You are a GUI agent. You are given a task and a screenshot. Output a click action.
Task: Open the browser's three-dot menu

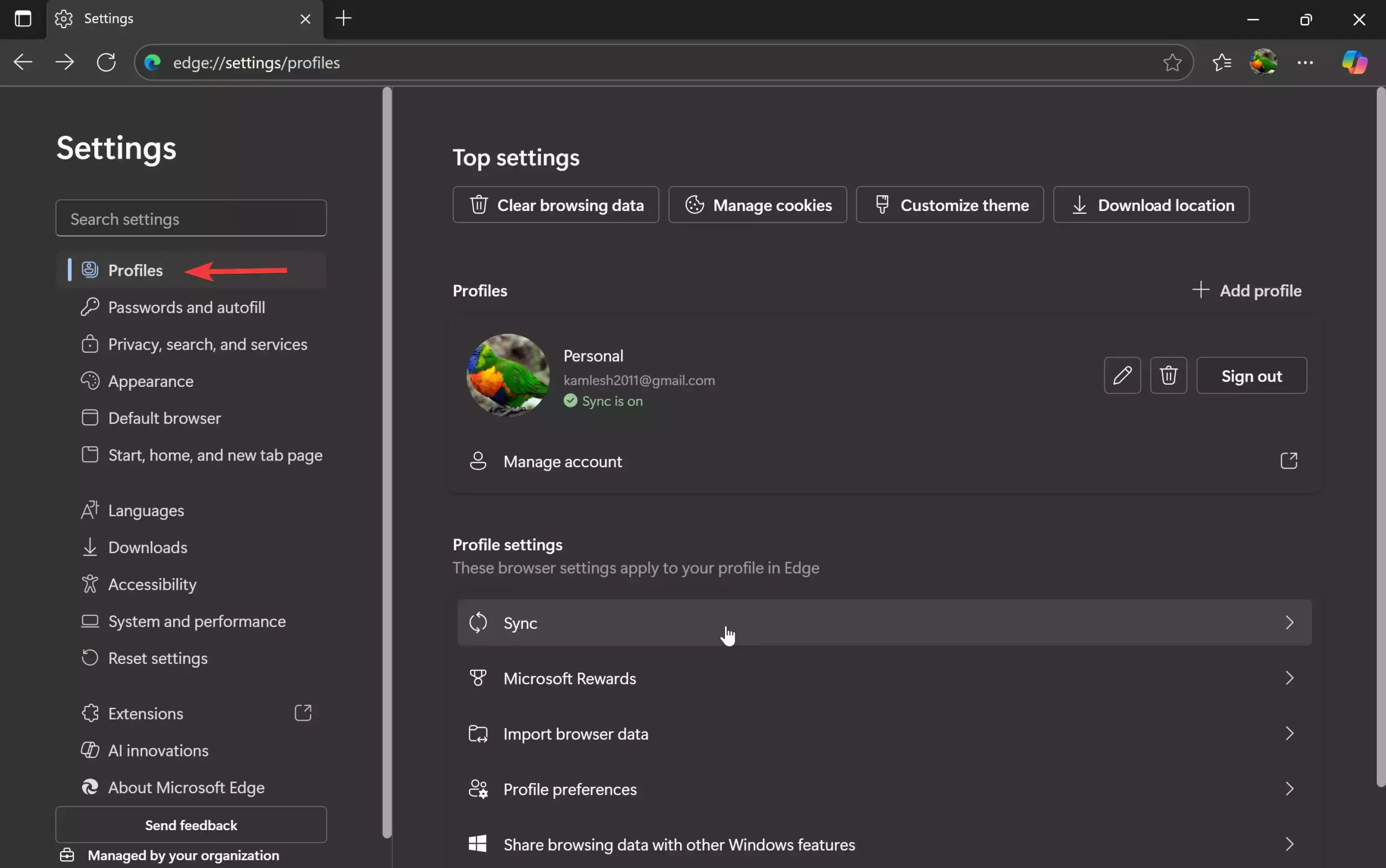[1305, 62]
